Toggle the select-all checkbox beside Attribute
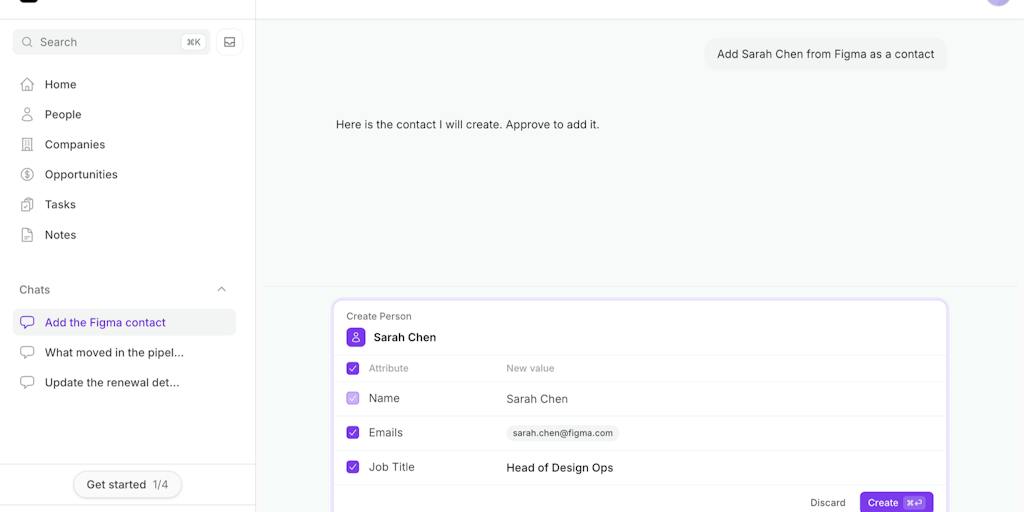The image size is (1024, 512). pyautogui.click(x=353, y=368)
